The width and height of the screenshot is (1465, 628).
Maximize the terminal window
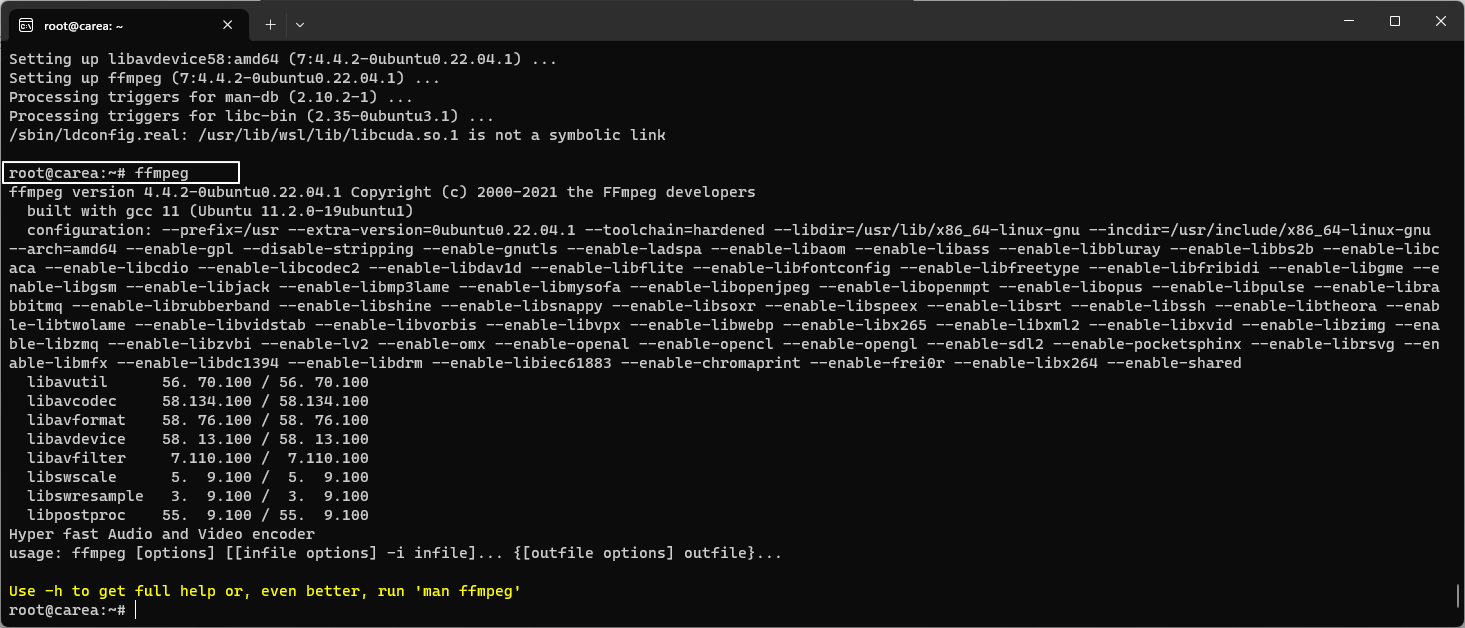tap(1393, 21)
